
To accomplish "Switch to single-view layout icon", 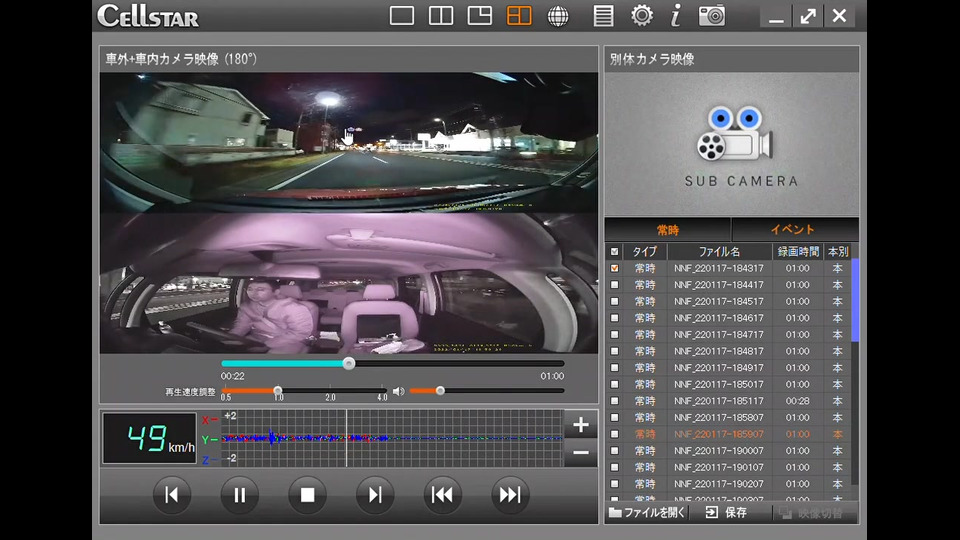I will 402,16.
